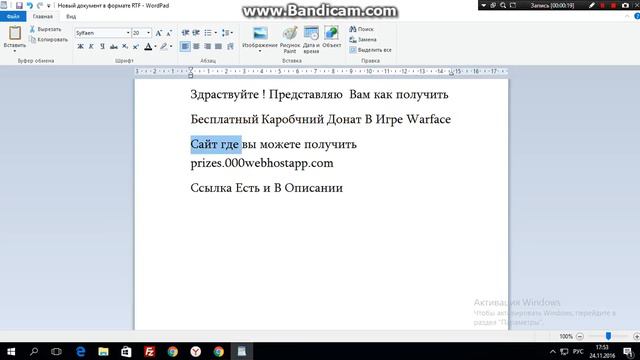Launch Microsoft Edge from taskbar
The width and height of the screenshot is (640, 360).
(x=80, y=351)
